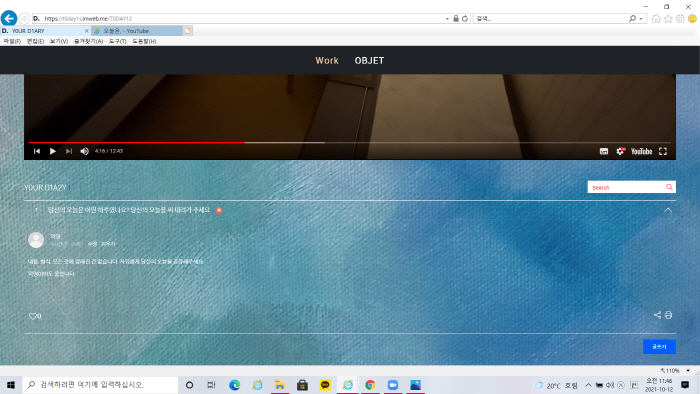Image resolution: width=700 pixels, height=394 pixels.
Task: Open the 110% zoom level dropdown
Action: (x=688, y=370)
